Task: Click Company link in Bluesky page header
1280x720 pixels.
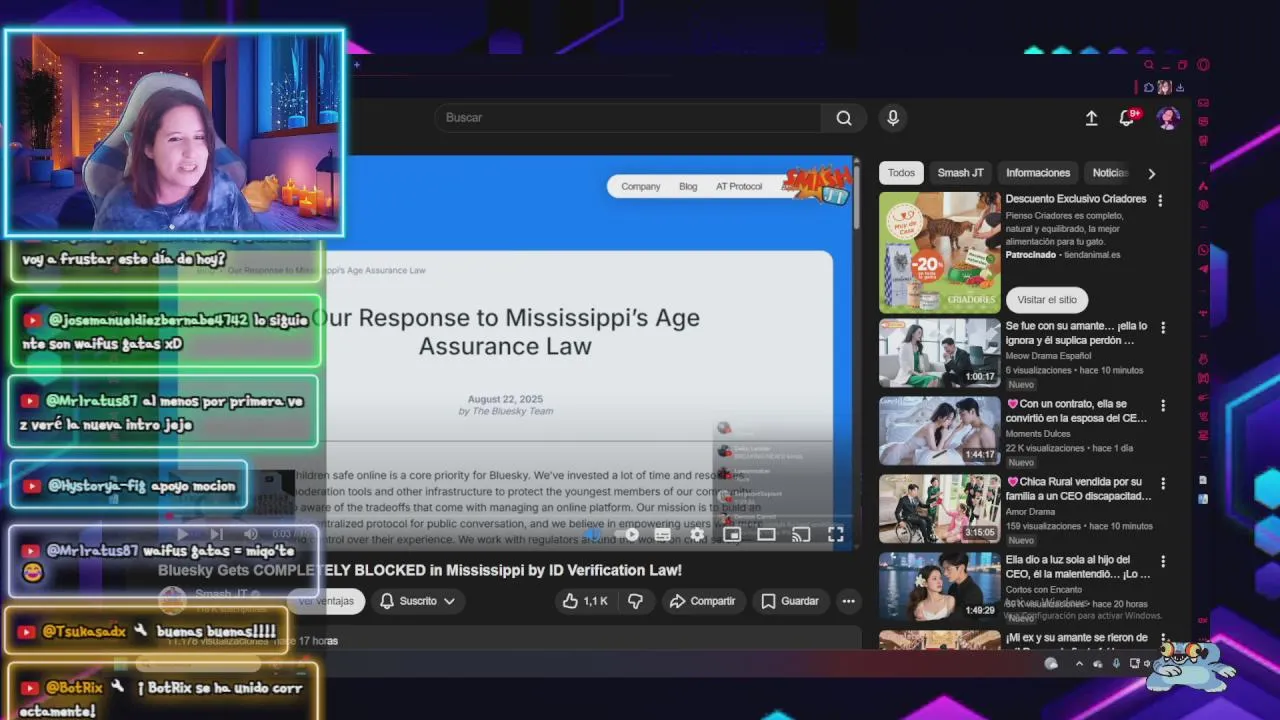Action: 641,186
